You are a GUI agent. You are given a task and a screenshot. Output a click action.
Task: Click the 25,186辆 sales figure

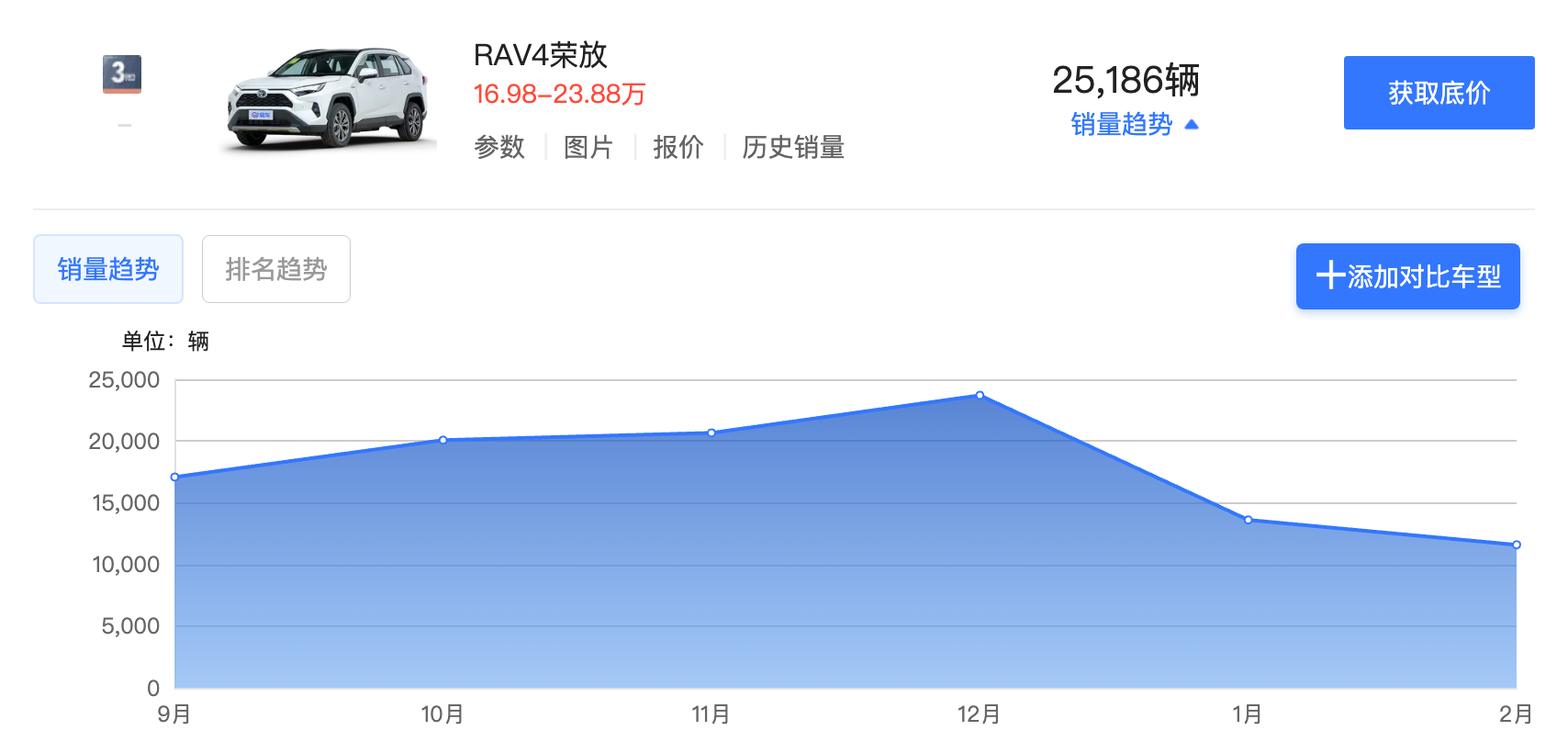click(1126, 80)
